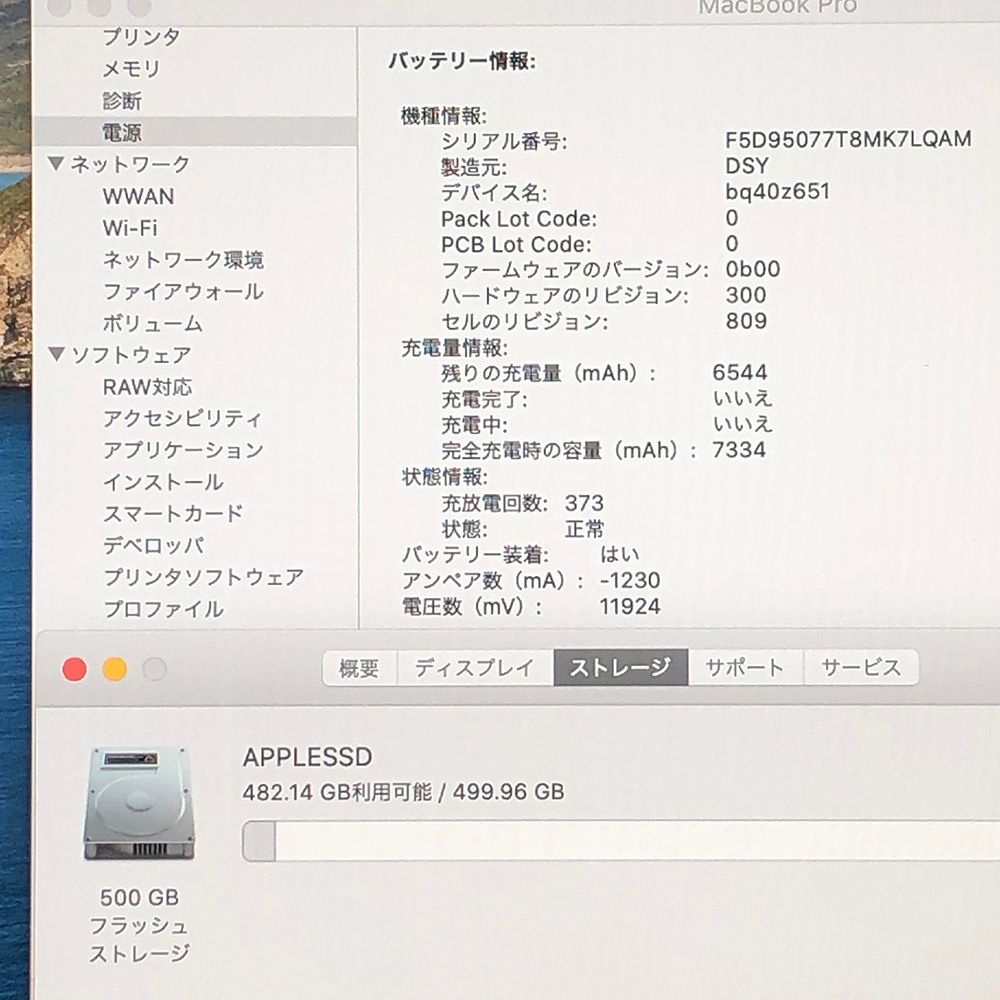The width and height of the screenshot is (1000, 1000).
Task: Select プリンタソフトウェア in the sidebar
Action: click(203, 577)
